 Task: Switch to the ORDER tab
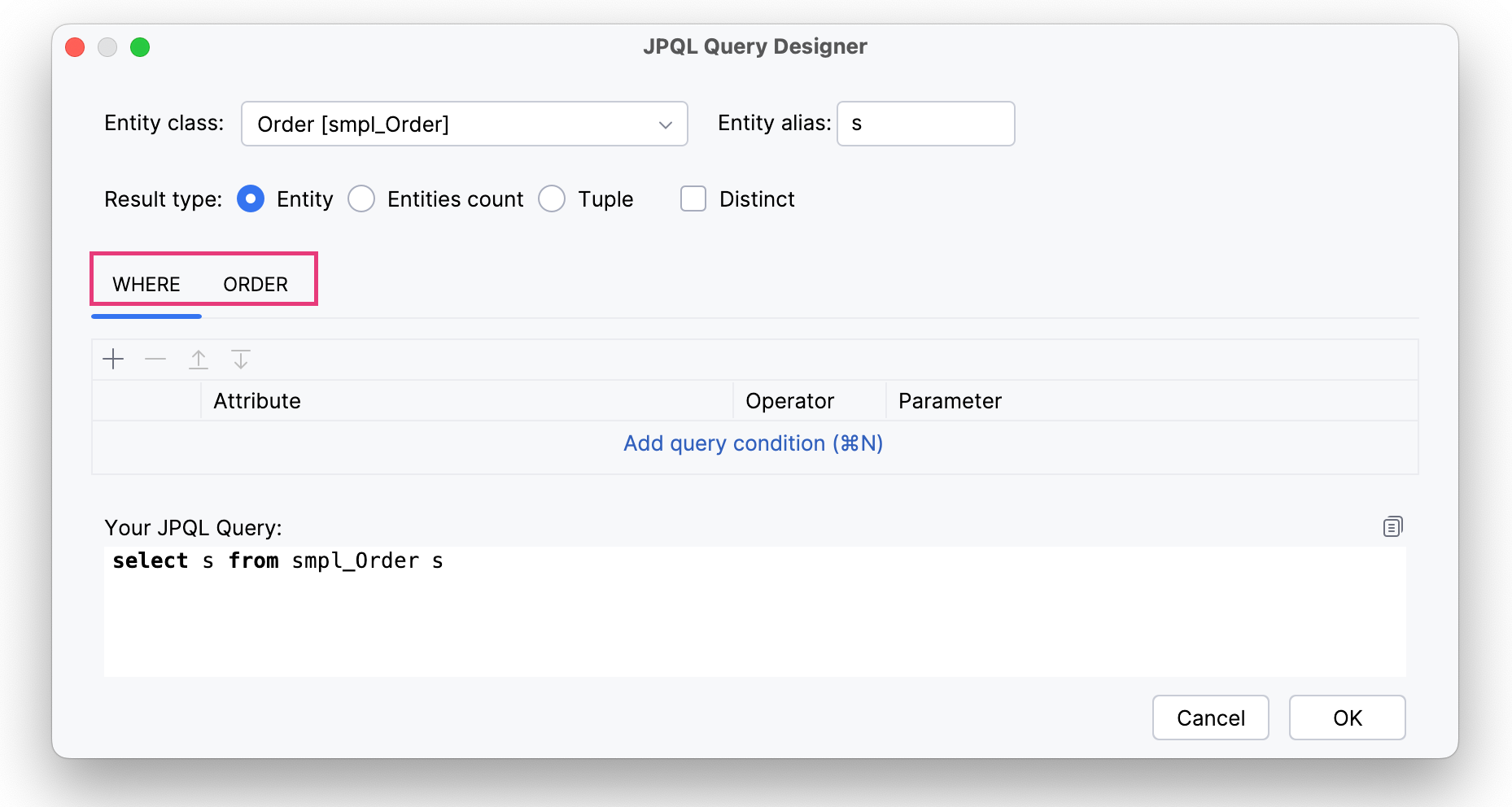point(256,285)
